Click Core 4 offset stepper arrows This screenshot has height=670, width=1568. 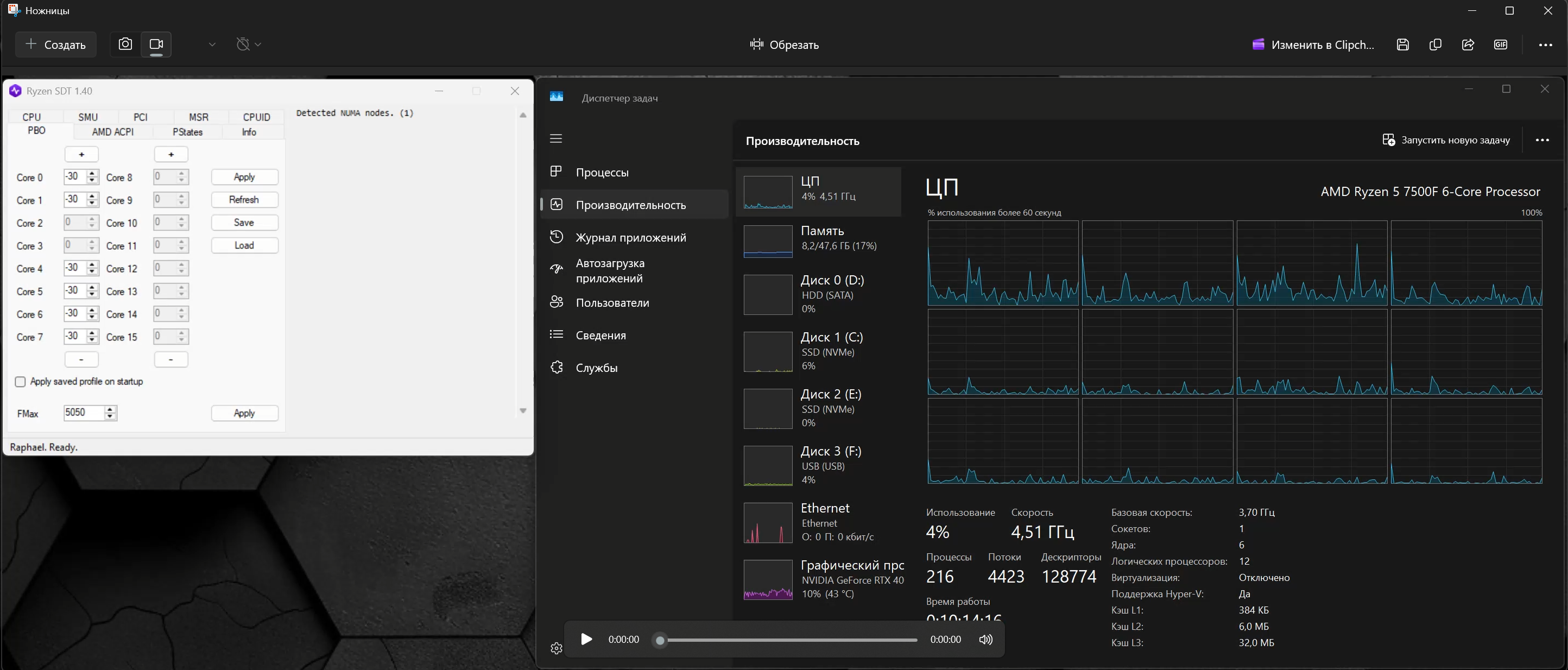pos(92,268)
